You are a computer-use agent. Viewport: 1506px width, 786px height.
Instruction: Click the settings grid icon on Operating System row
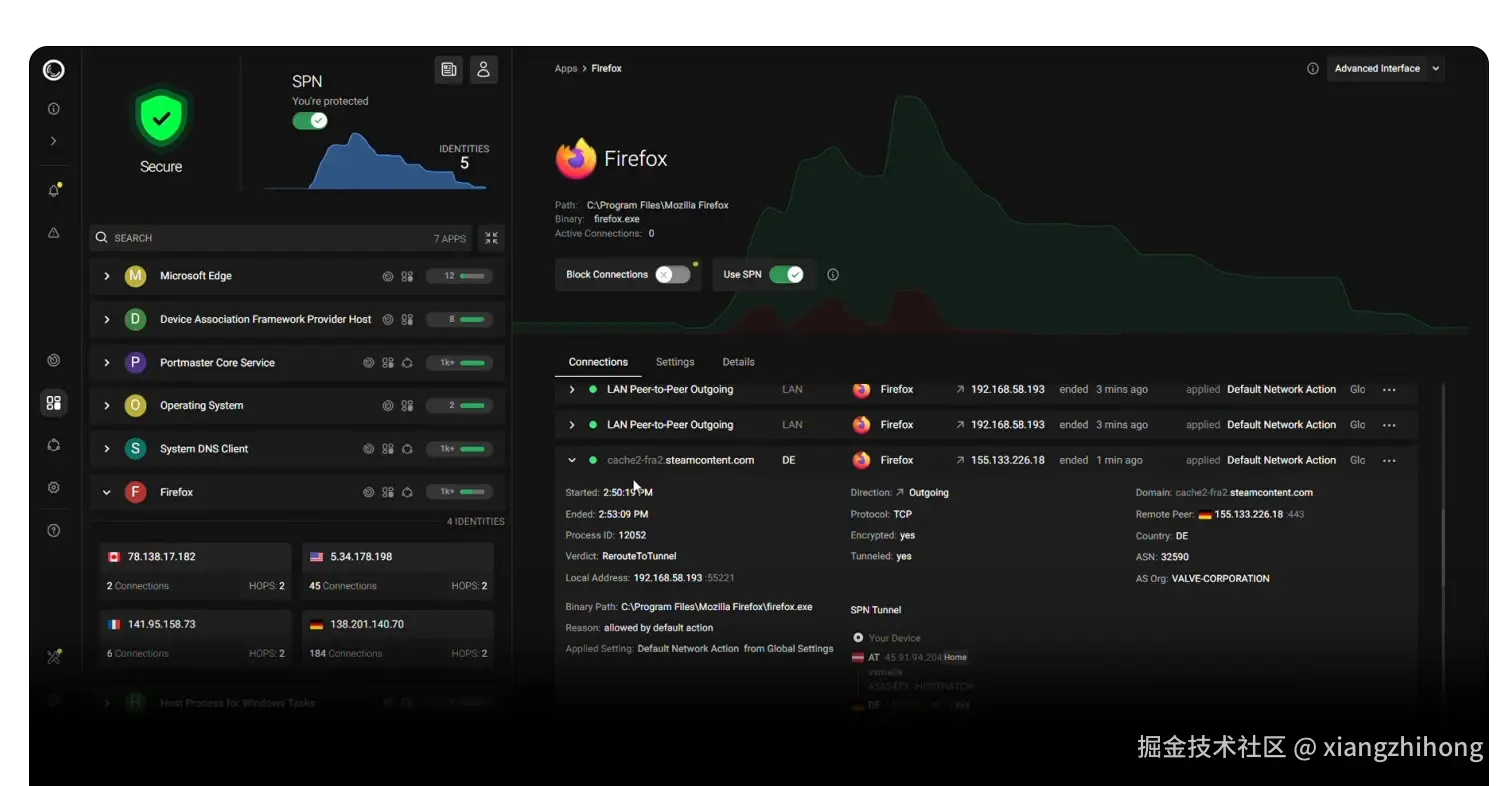point(407,406)
